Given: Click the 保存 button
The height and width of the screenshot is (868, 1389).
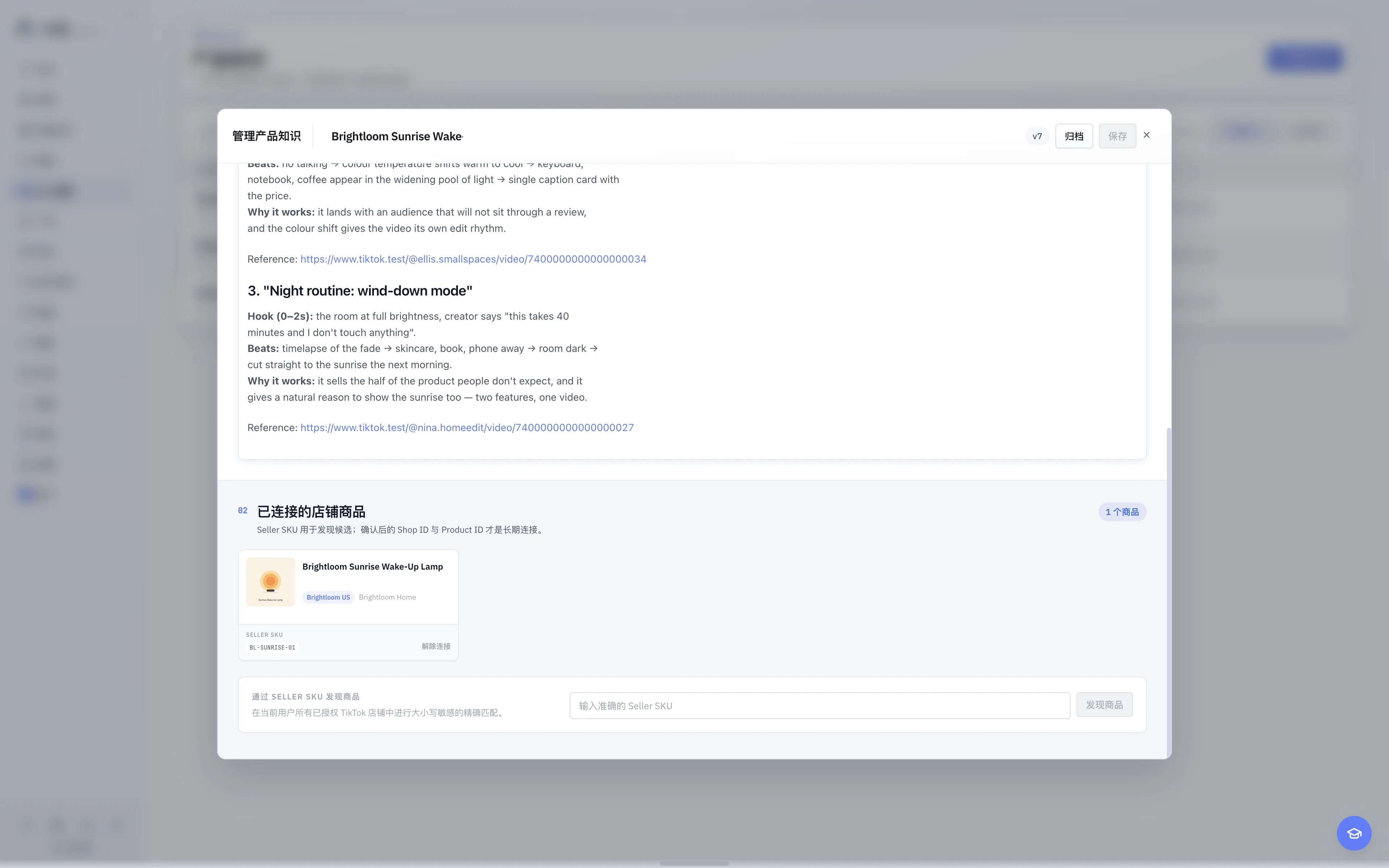Looking at the screenshot, I should (x=1117, y=136).
